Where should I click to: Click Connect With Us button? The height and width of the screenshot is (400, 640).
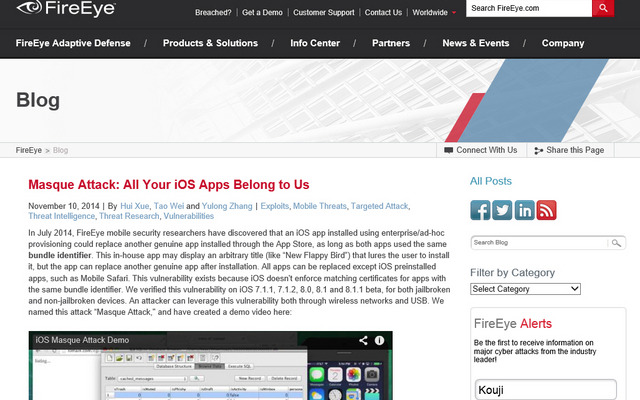click(481, 150)
